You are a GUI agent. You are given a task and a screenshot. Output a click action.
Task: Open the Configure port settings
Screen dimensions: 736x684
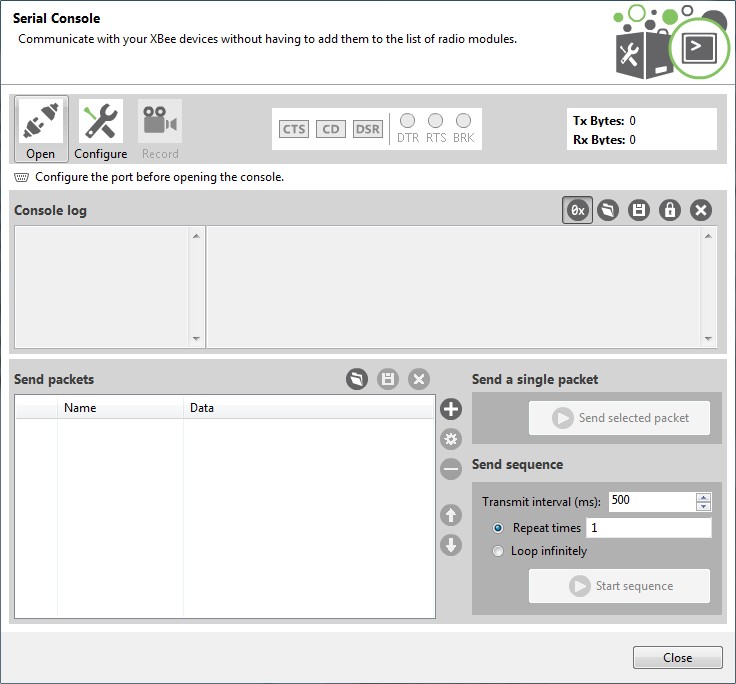click(x=100, y=129)
